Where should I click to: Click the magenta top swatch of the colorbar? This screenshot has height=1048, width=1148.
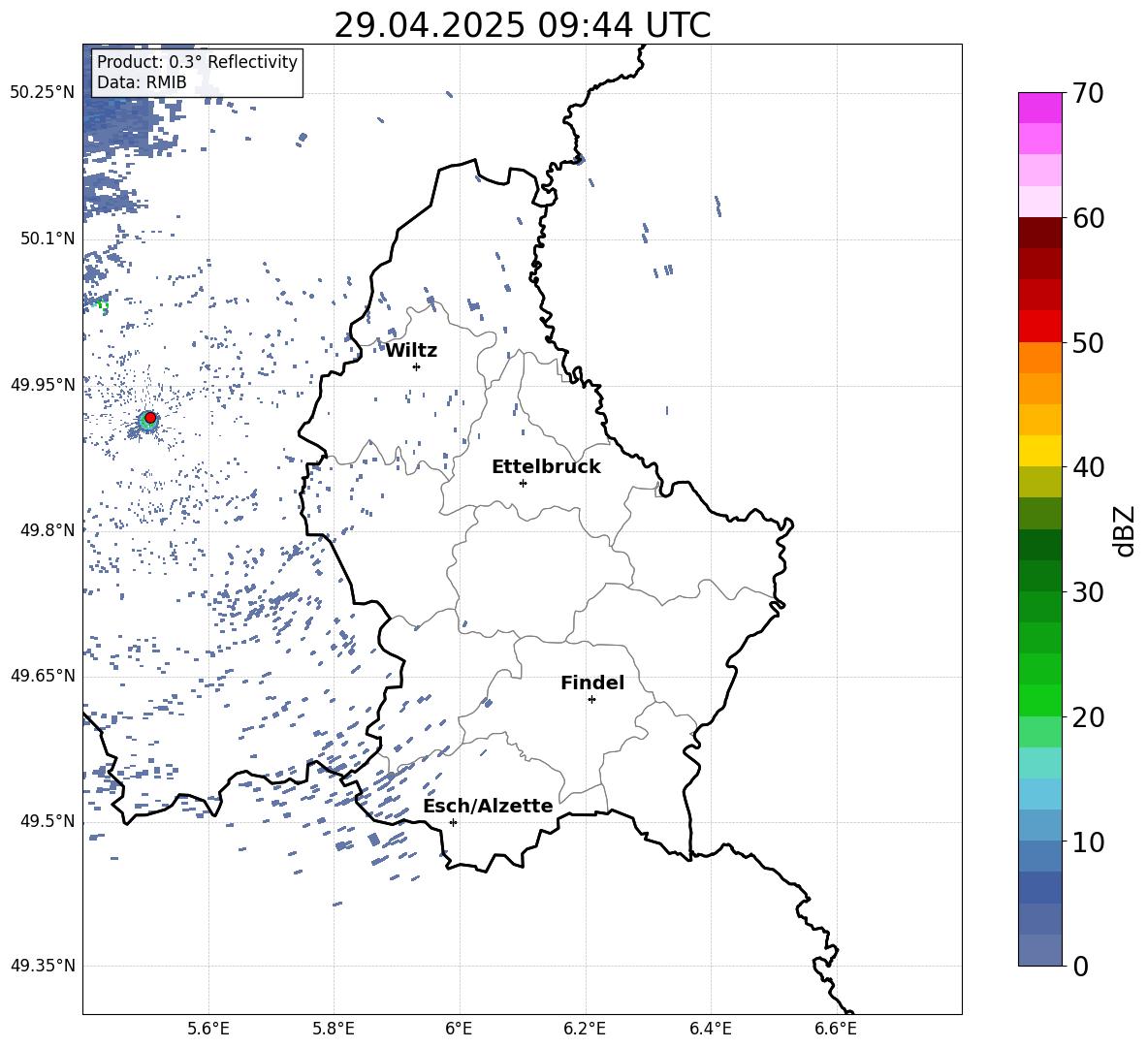[1039, 109]
